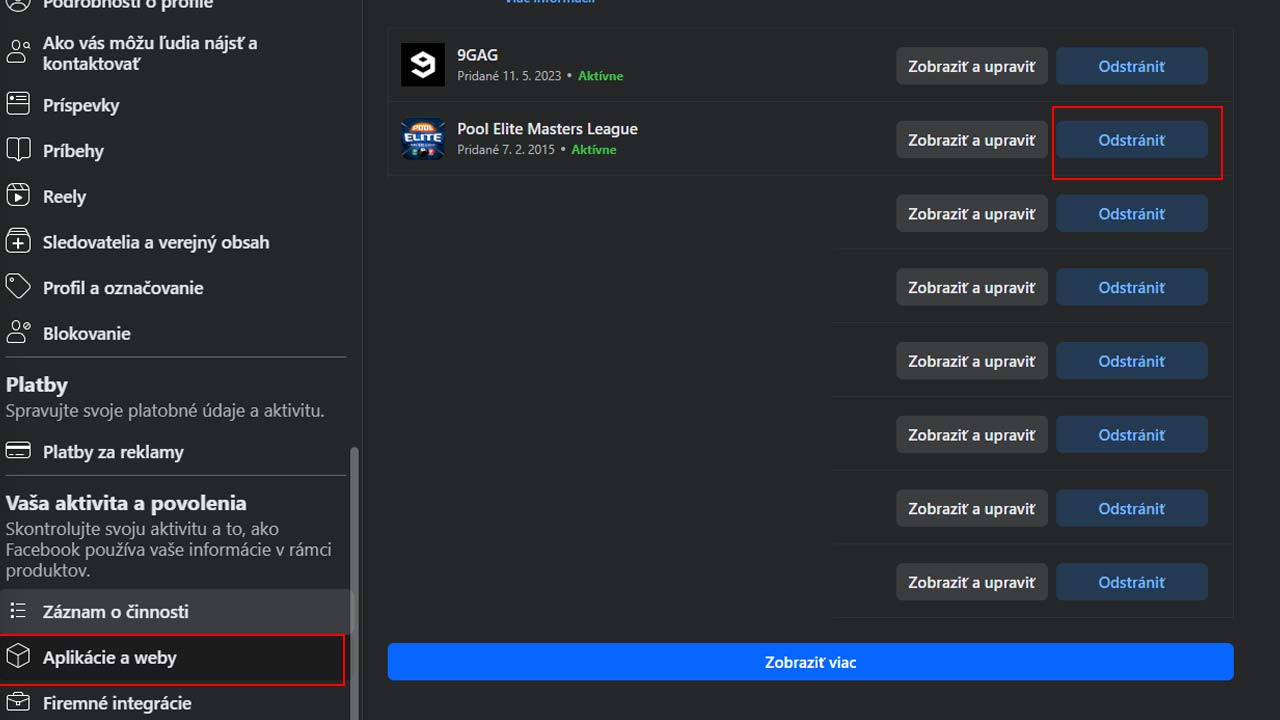Click the Pool Elite Masters League name
The height and width of the screenshot is (720, 1280).
pos(547,128)
